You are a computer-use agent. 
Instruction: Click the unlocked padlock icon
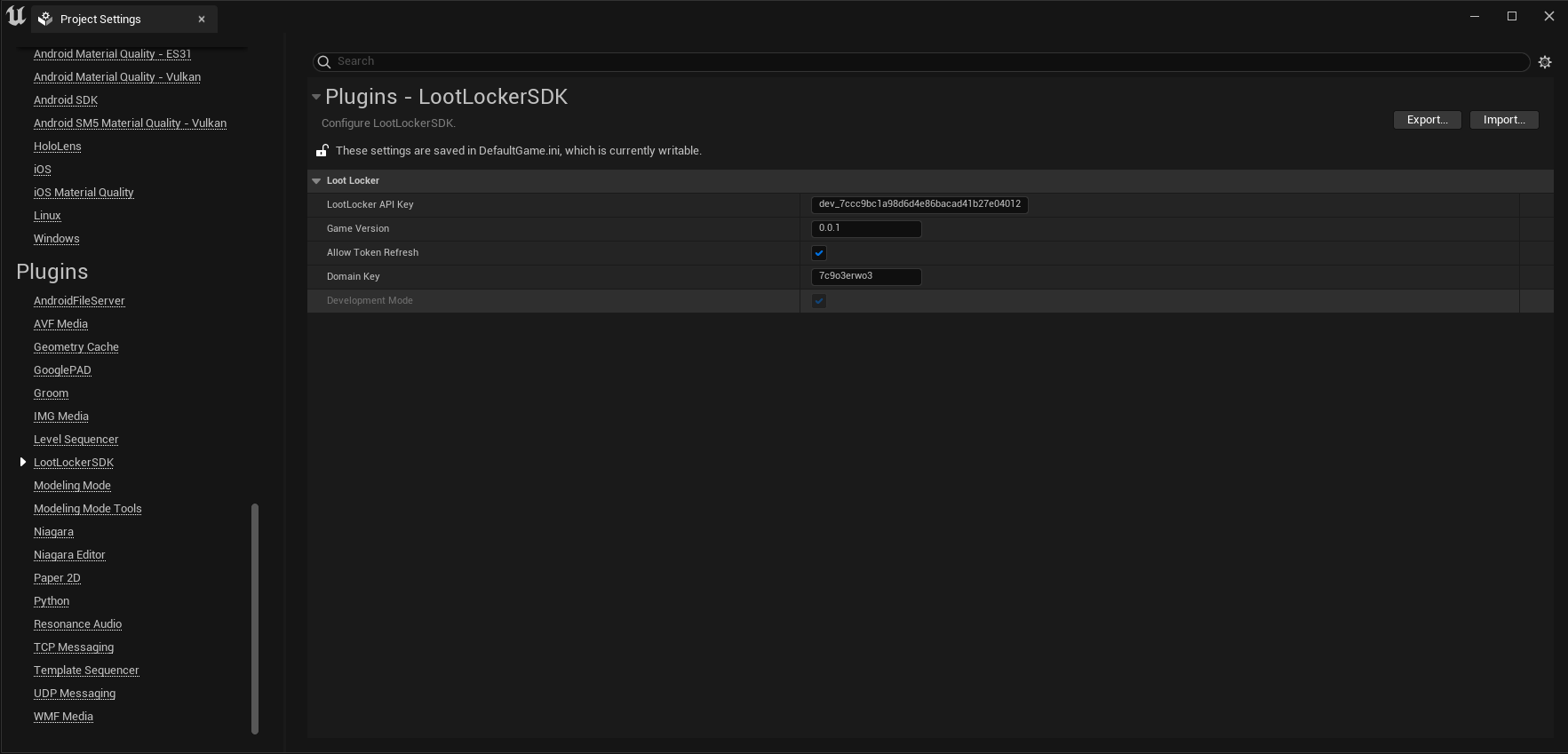coord(322,151)
